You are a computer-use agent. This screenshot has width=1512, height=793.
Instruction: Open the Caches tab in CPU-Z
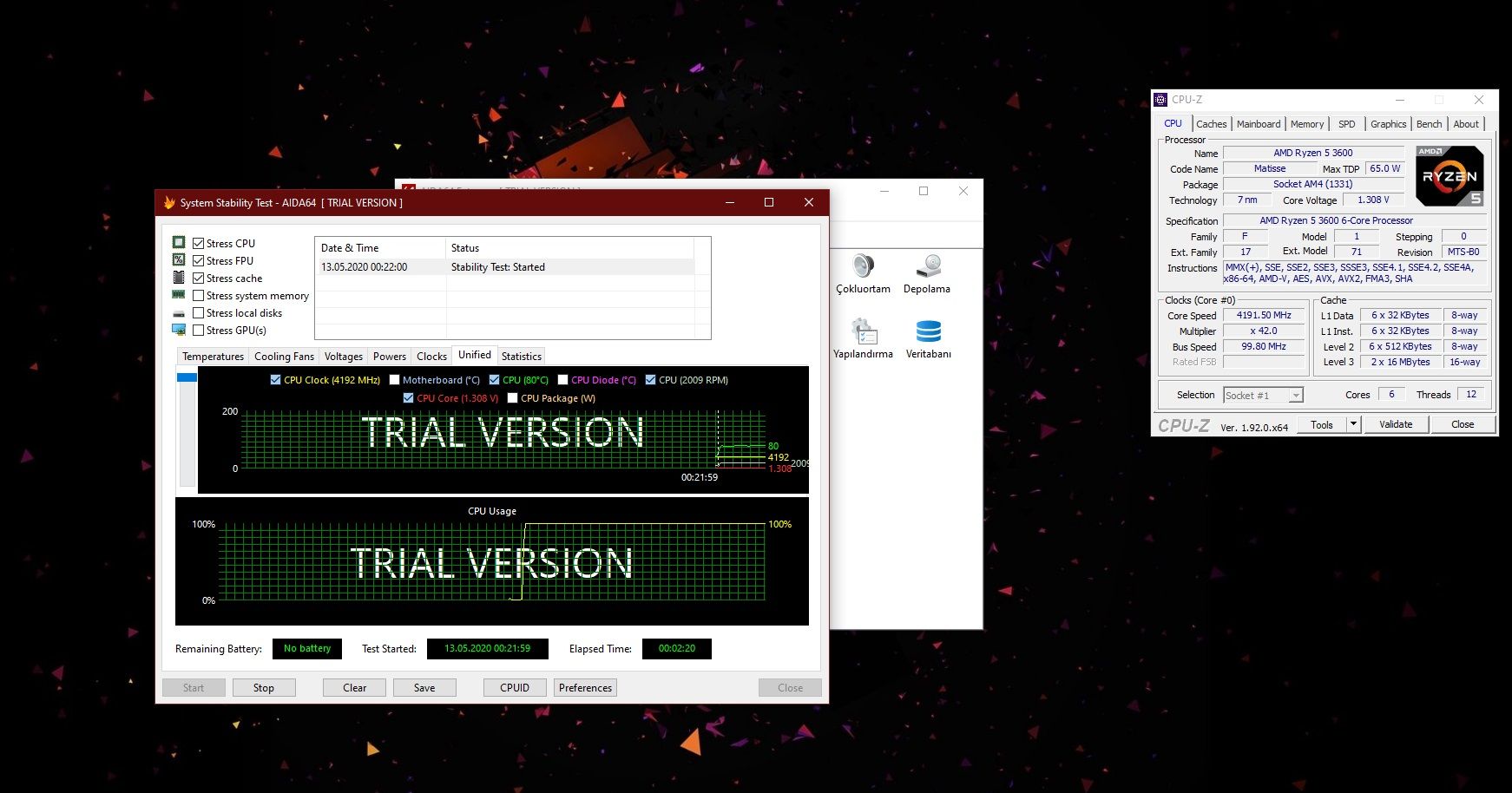click(1211, 124)
